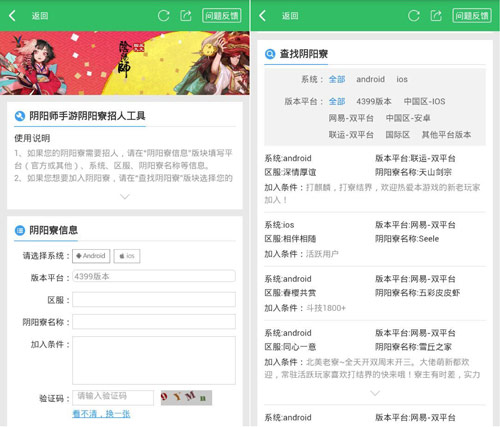The image size is (500, 427).
Task: Tap the back arrow on the right screen
Action: point(263,16)
